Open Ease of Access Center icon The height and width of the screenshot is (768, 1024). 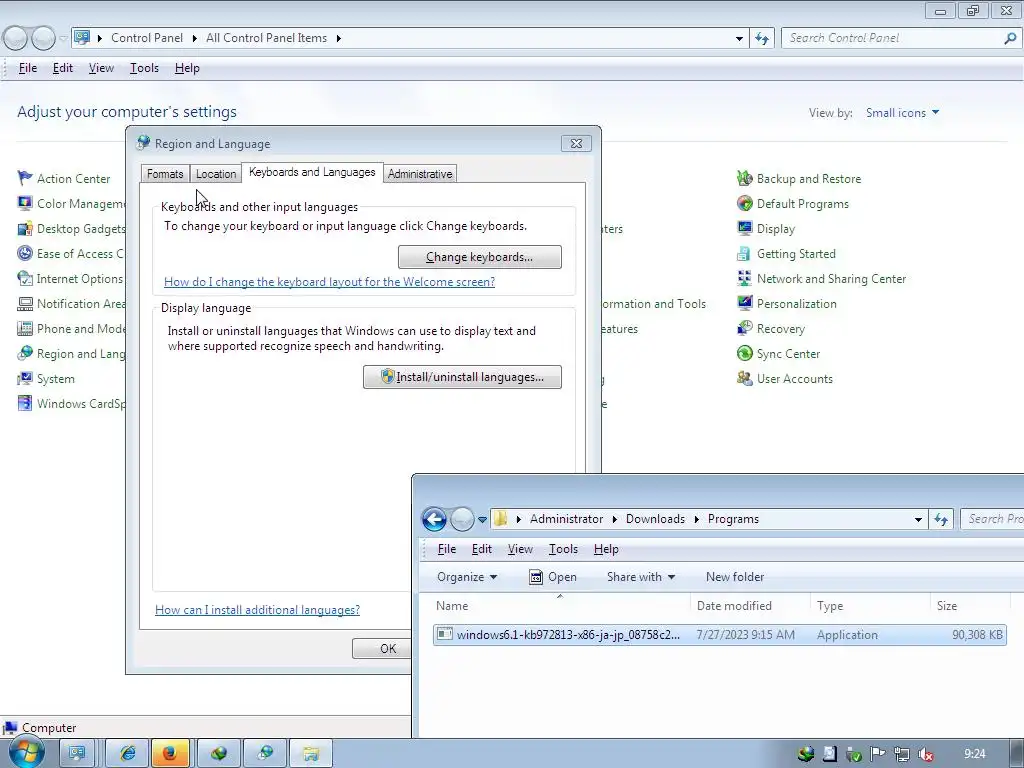tap(25, 253)
